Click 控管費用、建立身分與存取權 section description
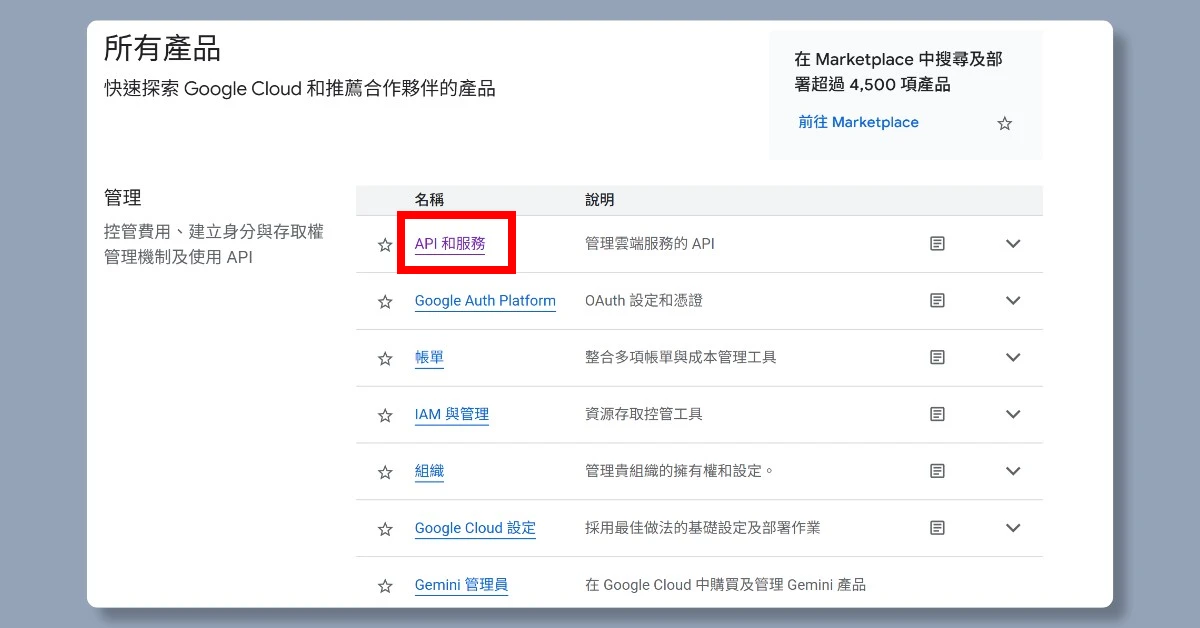Viewport: 1200px width, 628px height. (x=214, y=244)
